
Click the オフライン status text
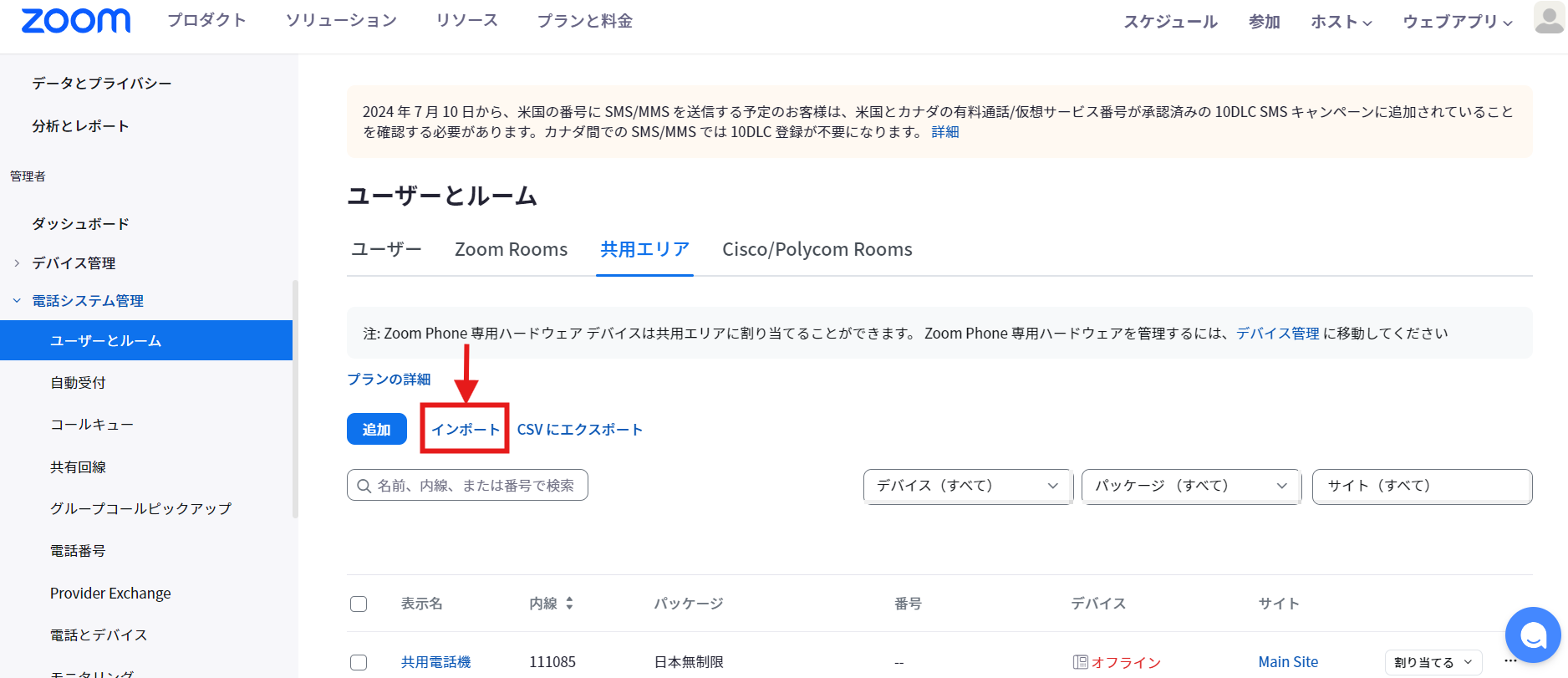coord(1126,662)
